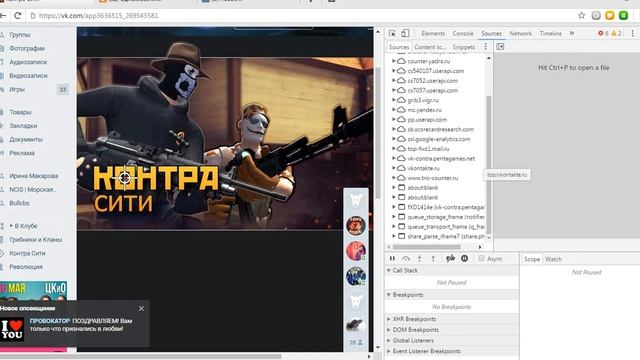This screenshot has height=360, width=640.
Task: Select sb.scorecardresearch.com in the tree
Action: tap(440, 129)
